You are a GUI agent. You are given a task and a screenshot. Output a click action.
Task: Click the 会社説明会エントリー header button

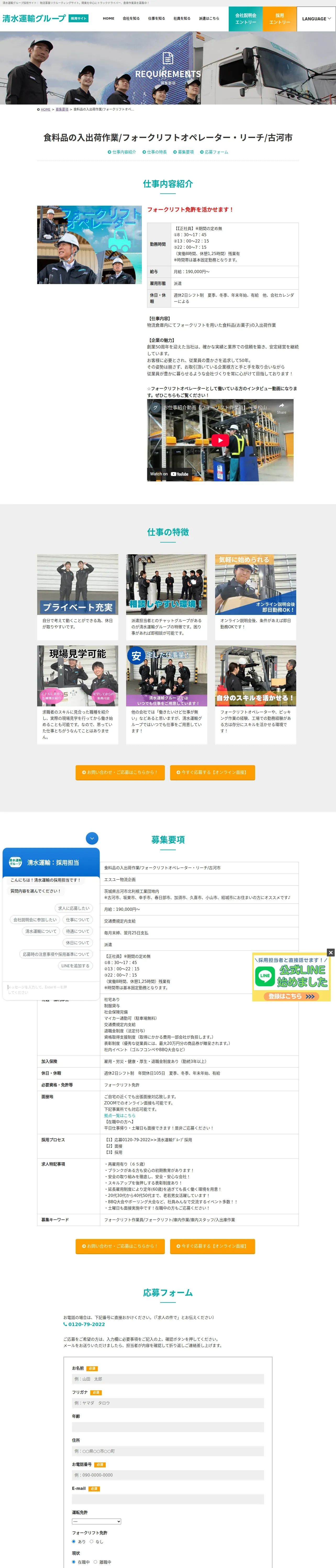(246, 19)
